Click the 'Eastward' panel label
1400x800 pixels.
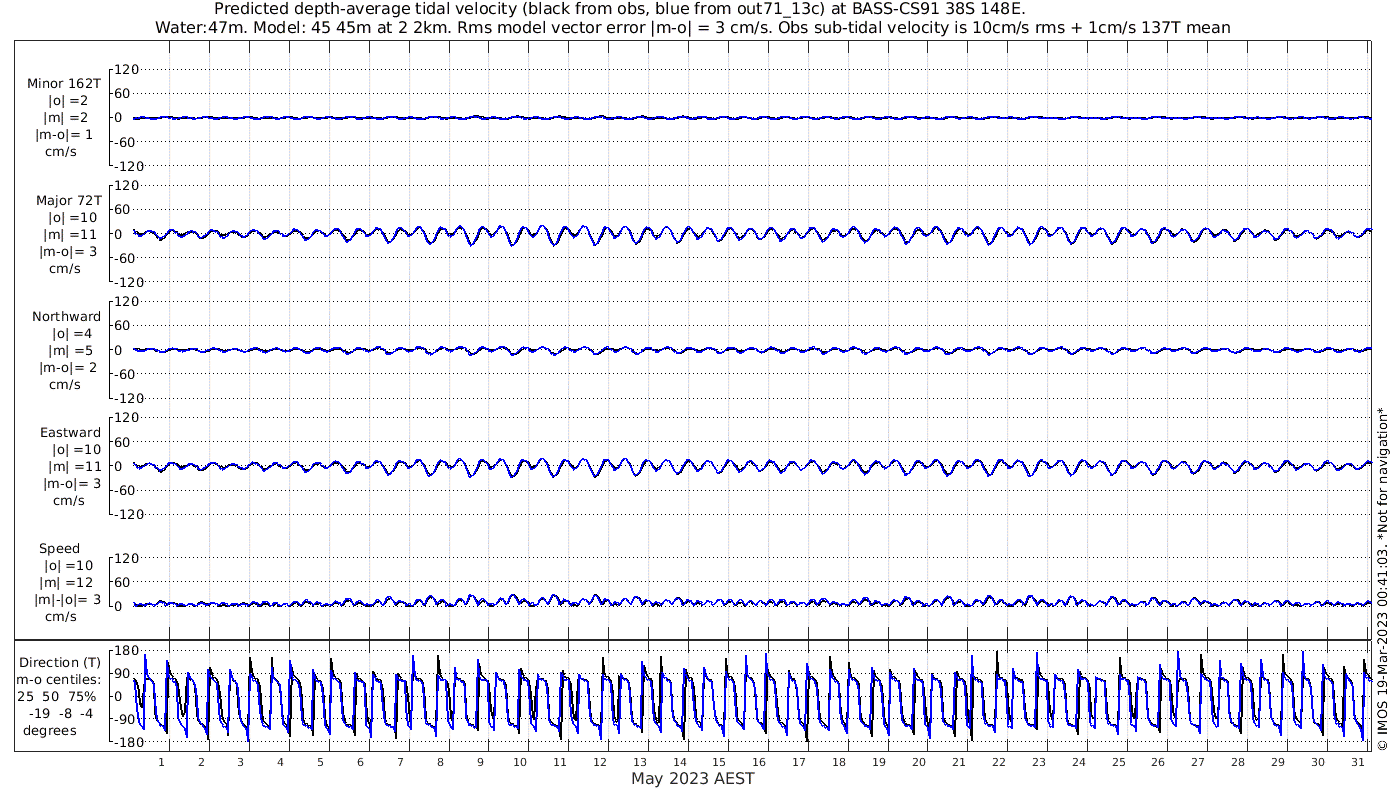point(70,432)
